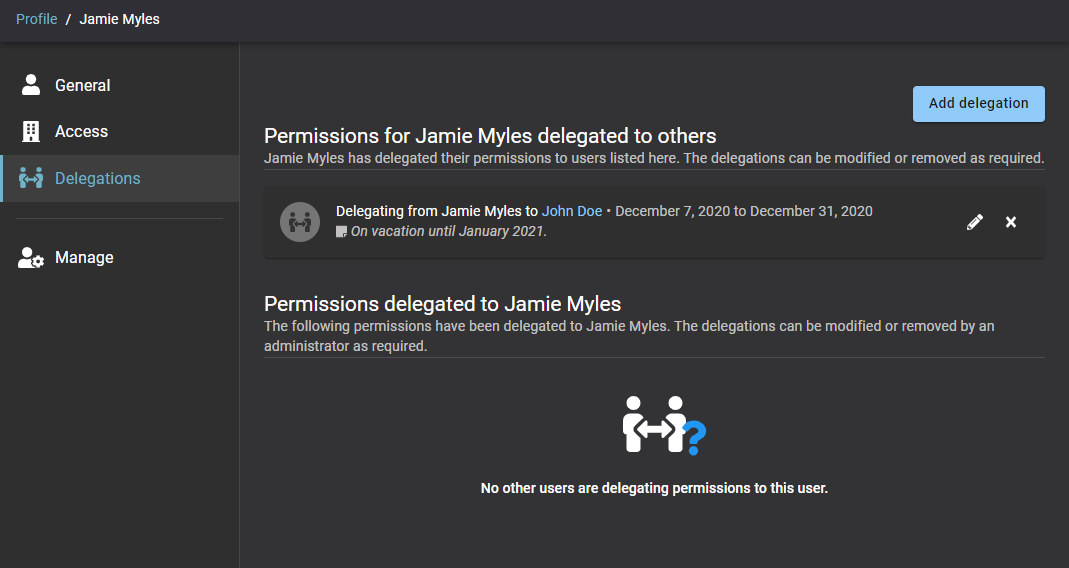Open the Manage menu label
Image resolution: width=1069 pixels, height=568 pixels.
point(84,258)
